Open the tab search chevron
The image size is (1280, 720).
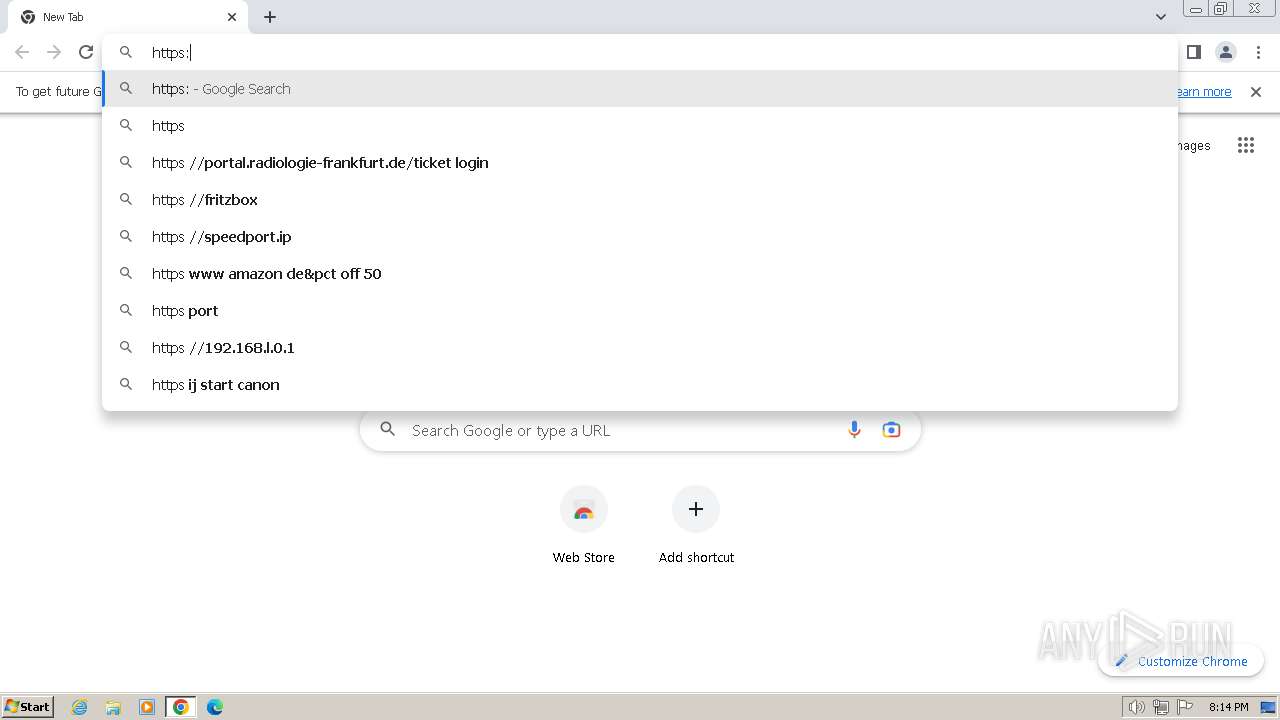1161,17
